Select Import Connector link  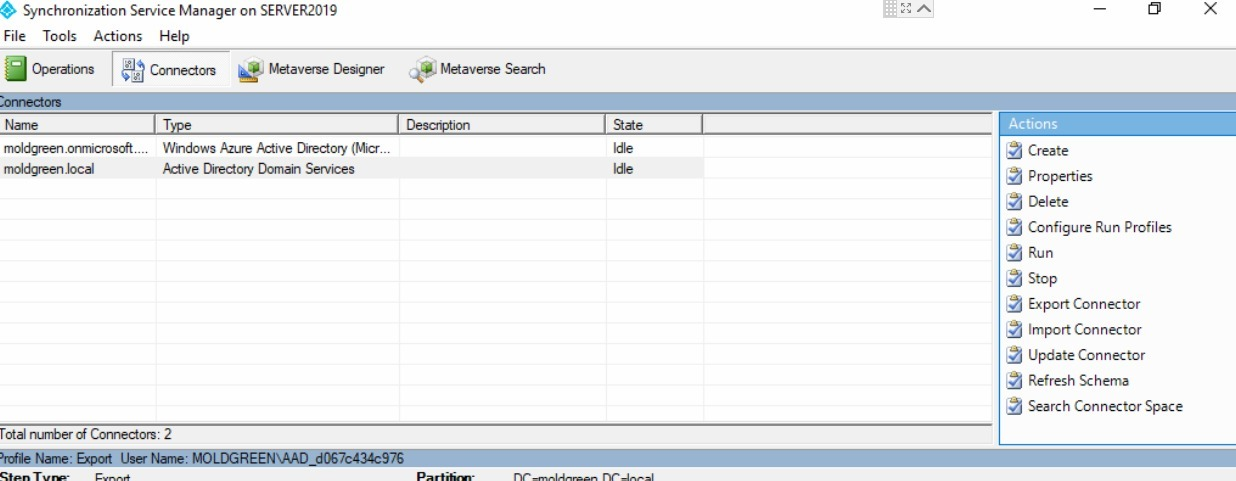(x=1085, y=329)
